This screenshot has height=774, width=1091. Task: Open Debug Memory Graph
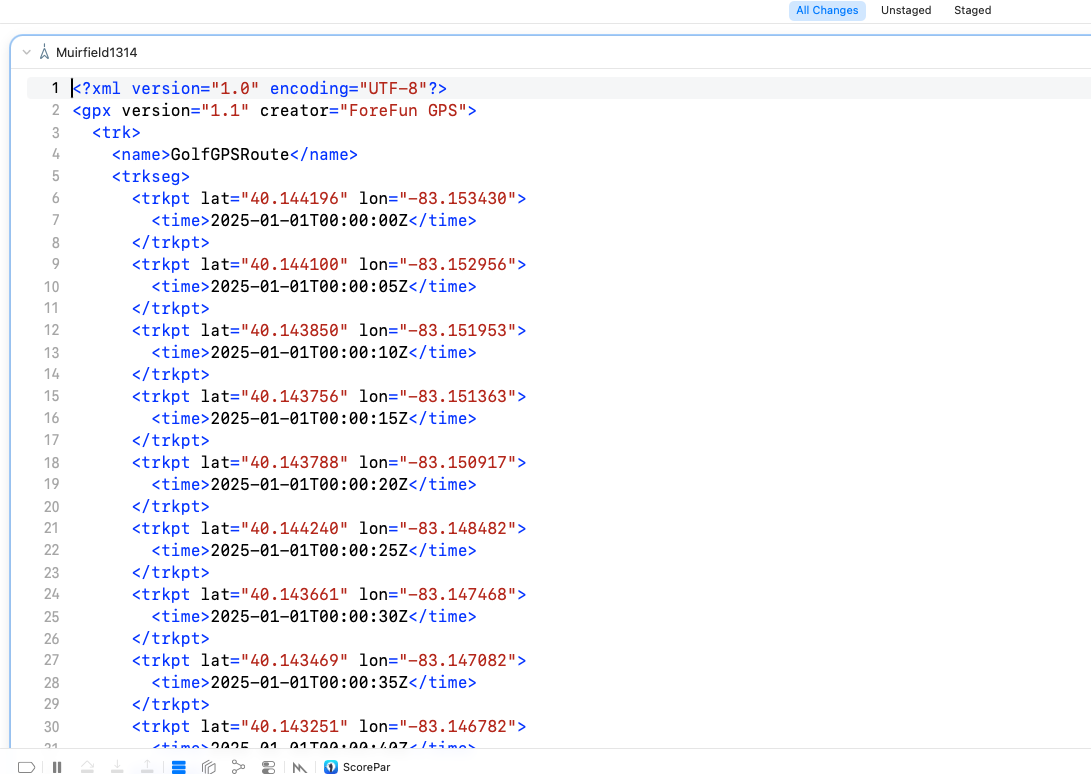(x=238, y=767)
